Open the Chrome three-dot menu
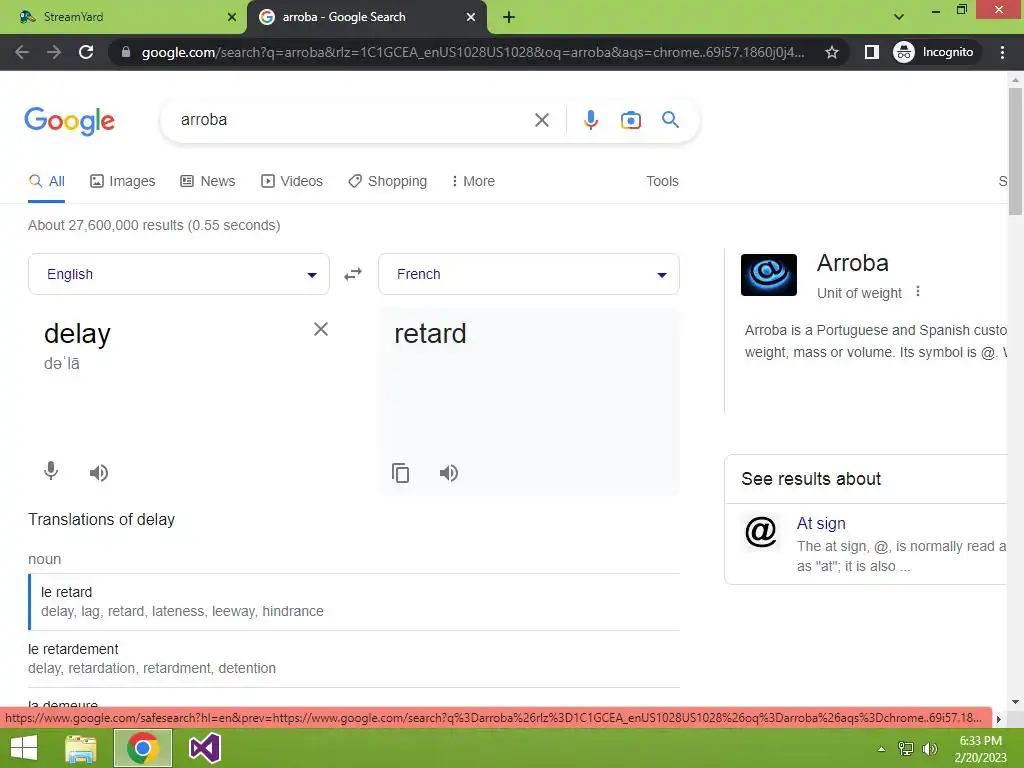Image resolution: width=1024 pixels, height=768 pixels. [x=1002, y=52]
